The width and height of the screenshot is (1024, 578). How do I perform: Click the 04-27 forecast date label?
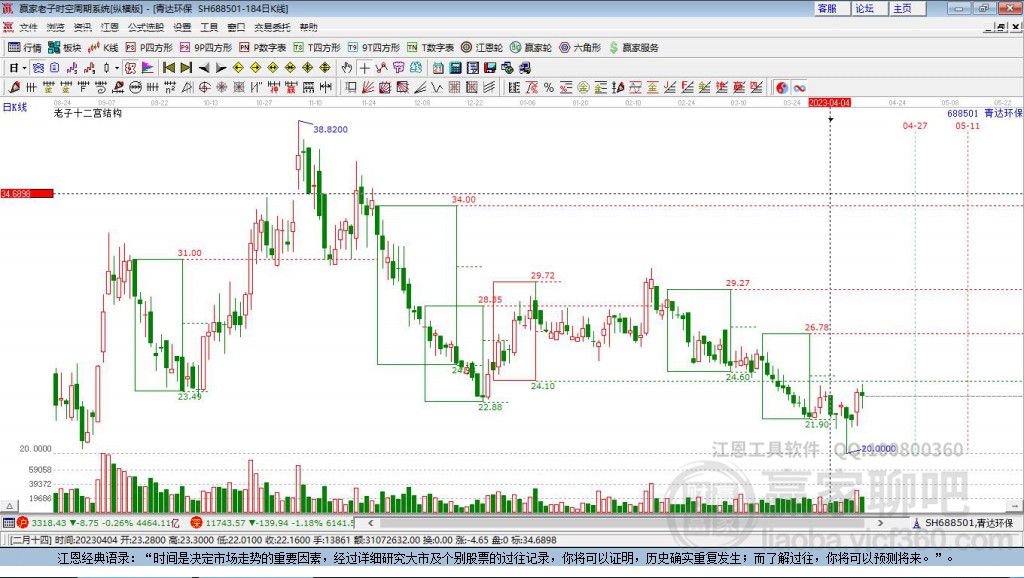(x=915, y=125)
